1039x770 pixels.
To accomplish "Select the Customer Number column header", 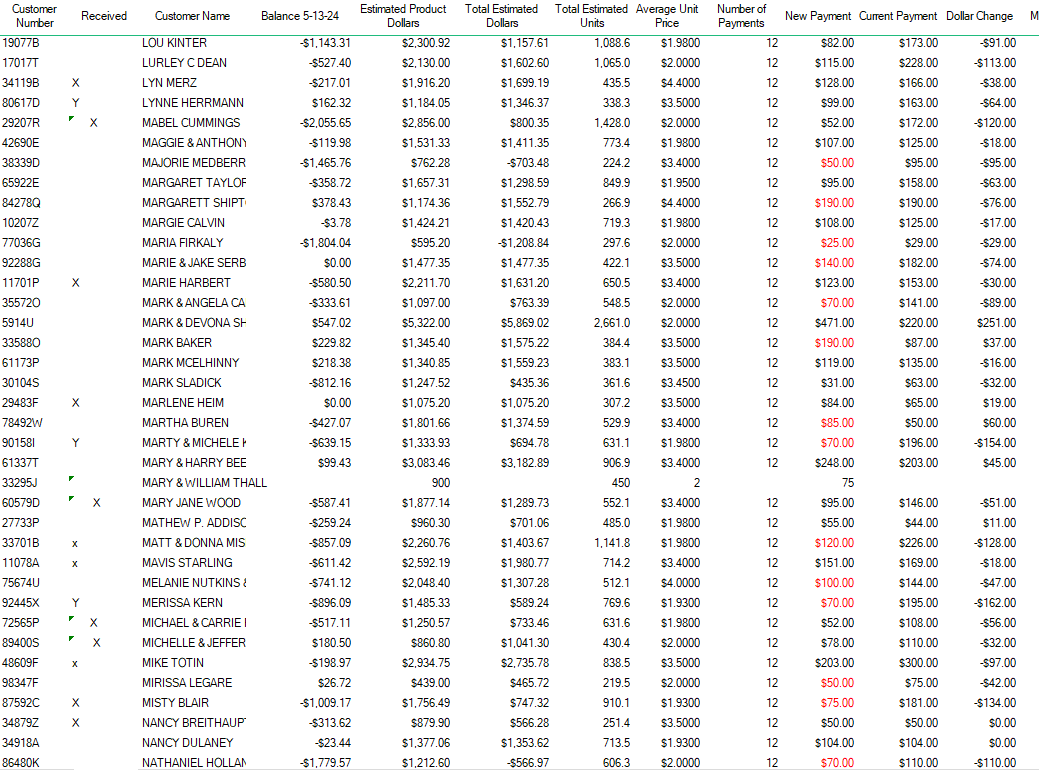I will (34, 16).
